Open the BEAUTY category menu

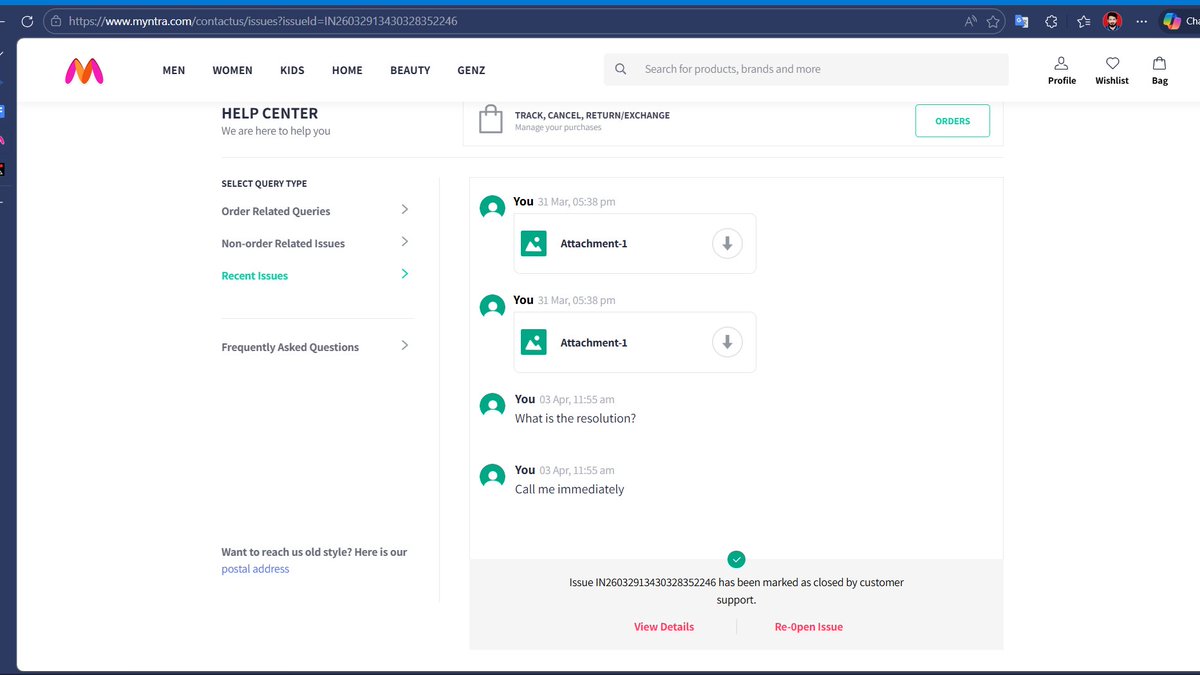[x=410, y=70]
